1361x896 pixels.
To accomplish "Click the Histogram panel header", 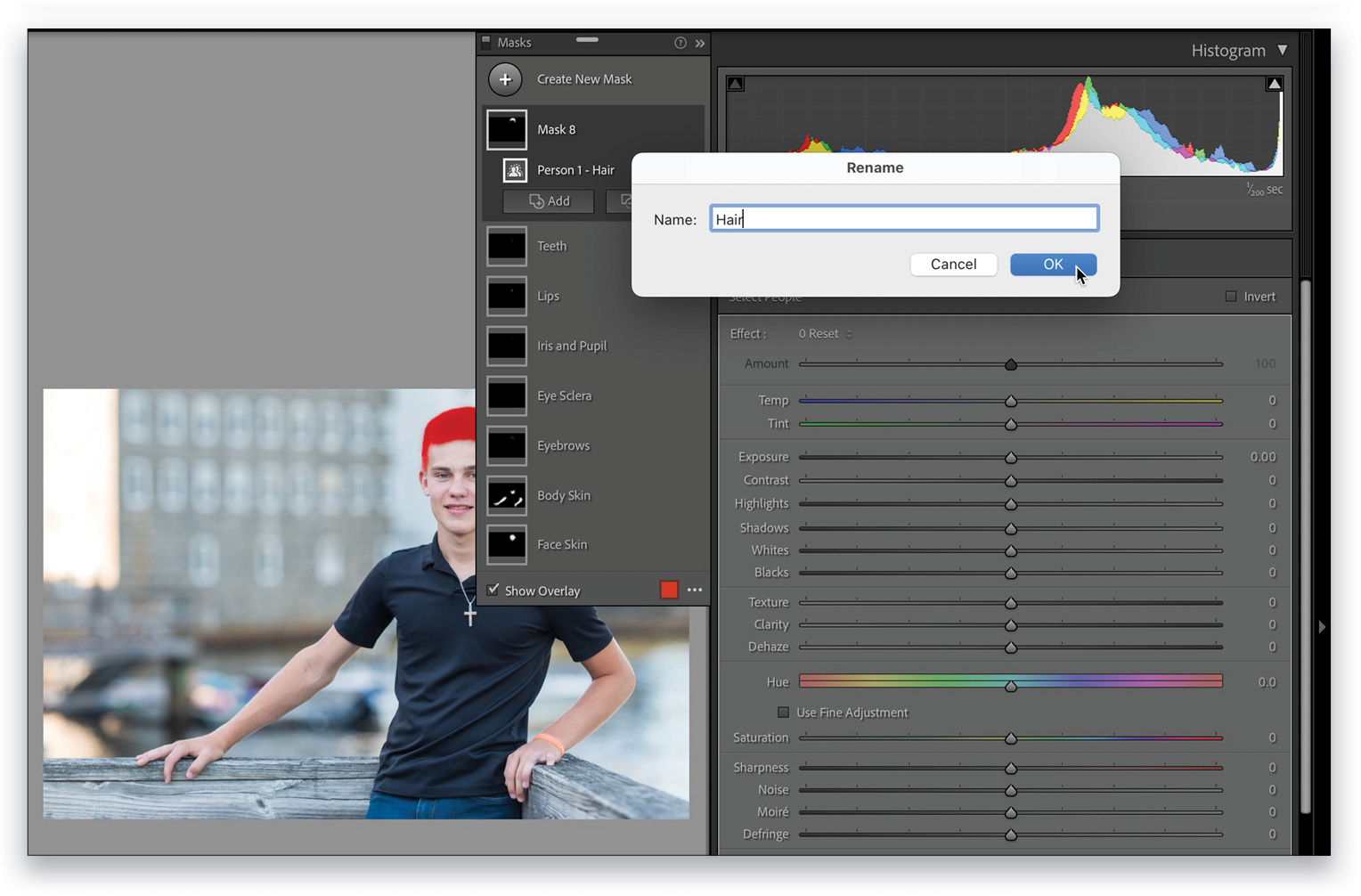I will [1229, 50].
